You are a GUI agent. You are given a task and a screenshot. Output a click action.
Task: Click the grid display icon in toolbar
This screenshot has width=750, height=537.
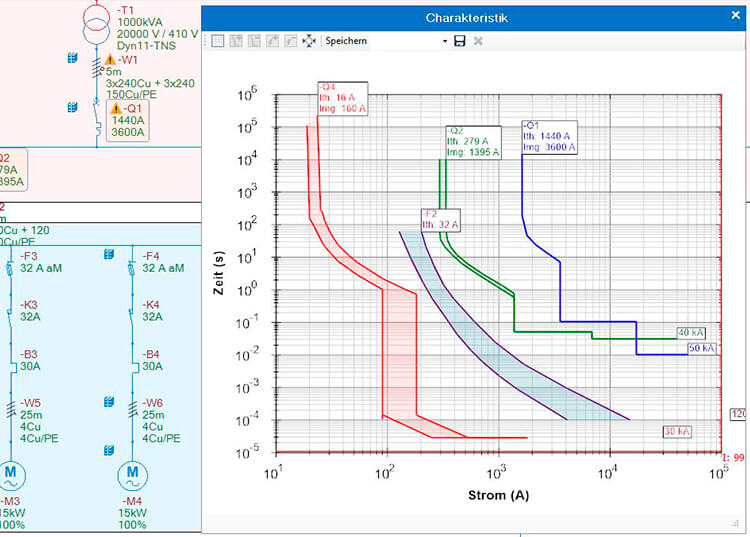pyautogui.click(x=218, y=41)
